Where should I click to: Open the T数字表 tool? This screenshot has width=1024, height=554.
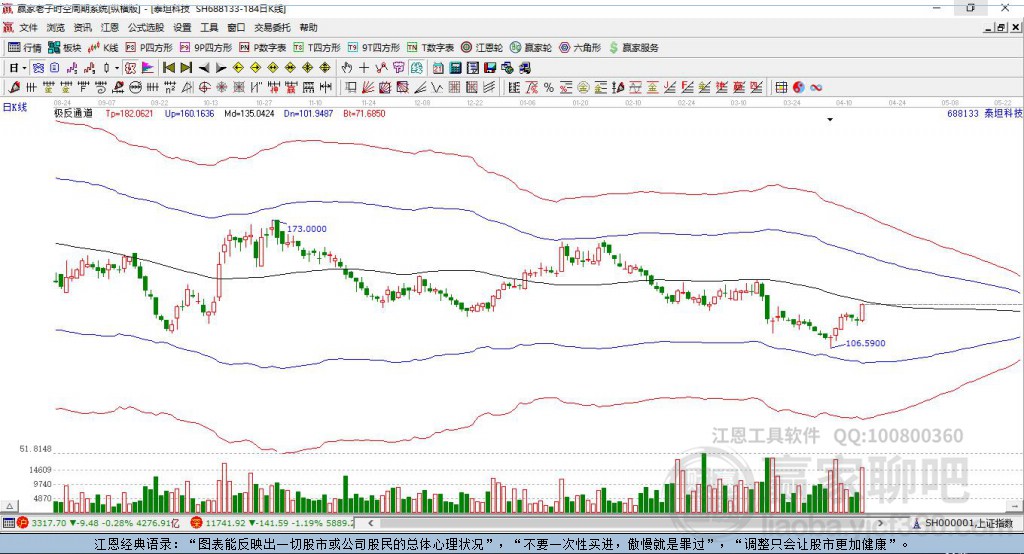(430, 48)
